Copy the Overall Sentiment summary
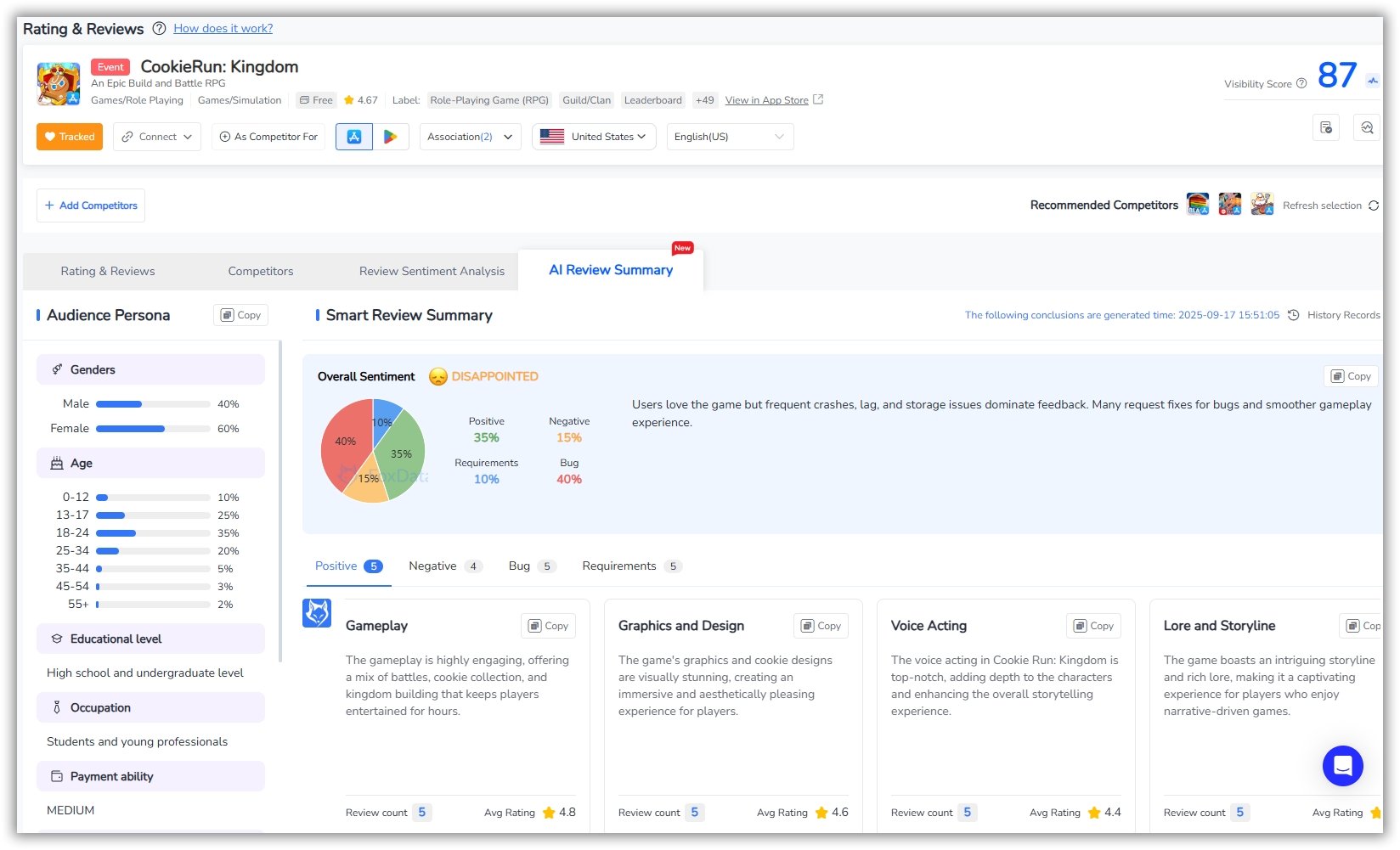Screen dimensions: 1400x850 [x=1351, y=376]
